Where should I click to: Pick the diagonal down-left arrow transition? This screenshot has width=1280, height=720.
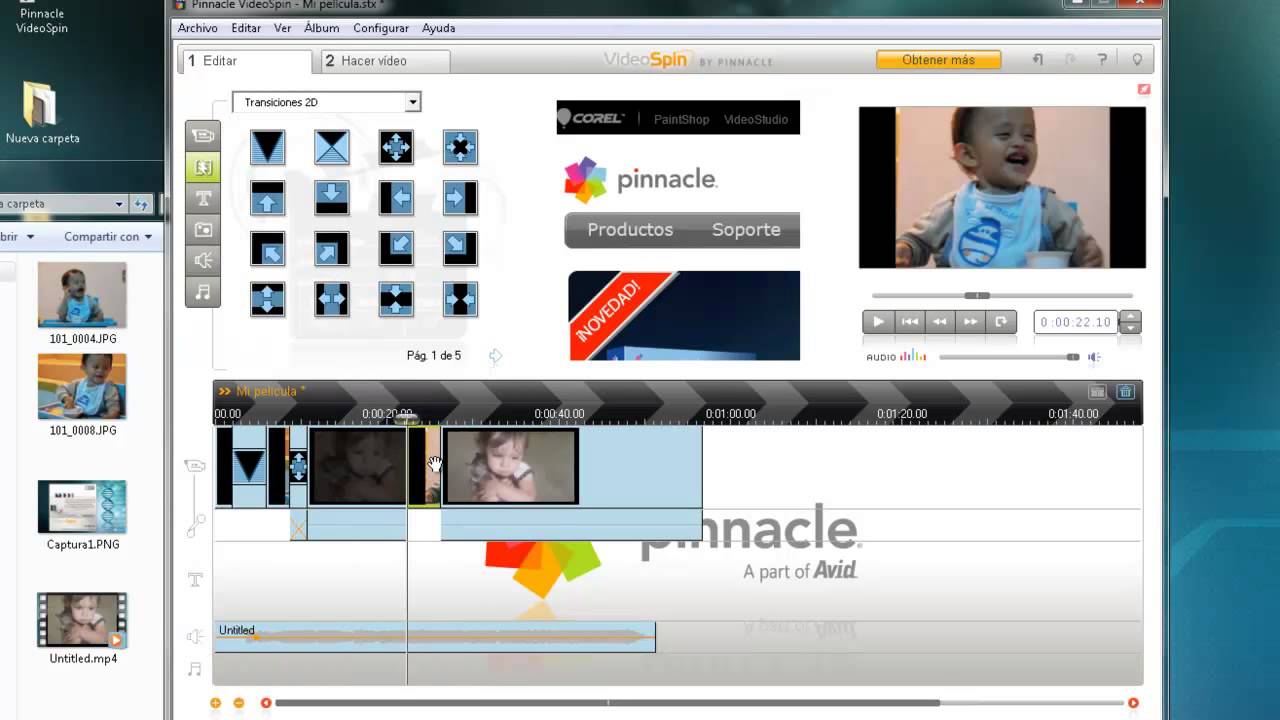click(x=396, y=248)
